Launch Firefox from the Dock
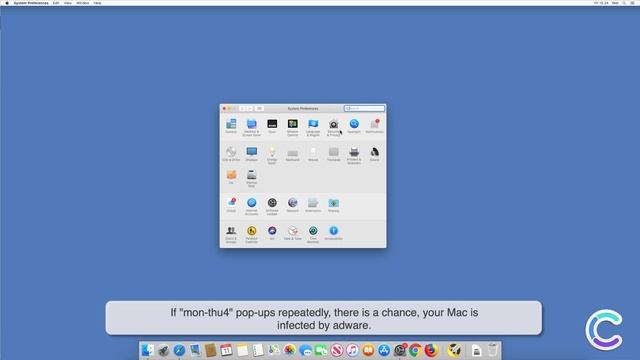 point(431,350)
